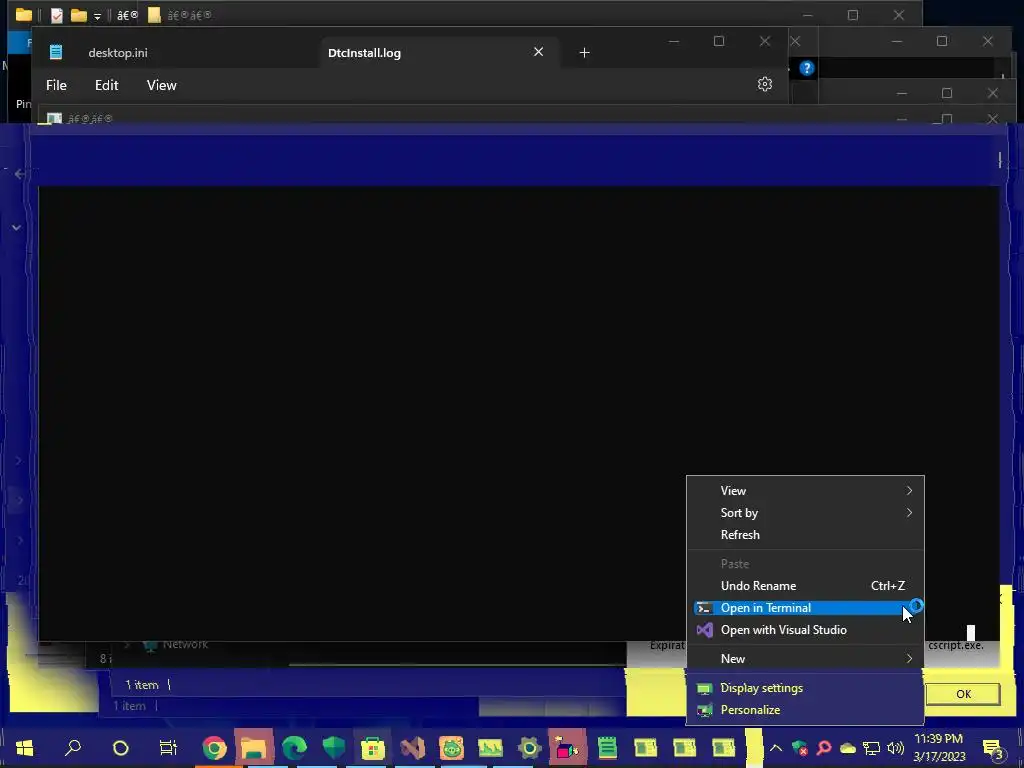Viewport: 1024px width, 768px height.
Task: Open Cortana circle on taskbar
Action: pos(121,748)
